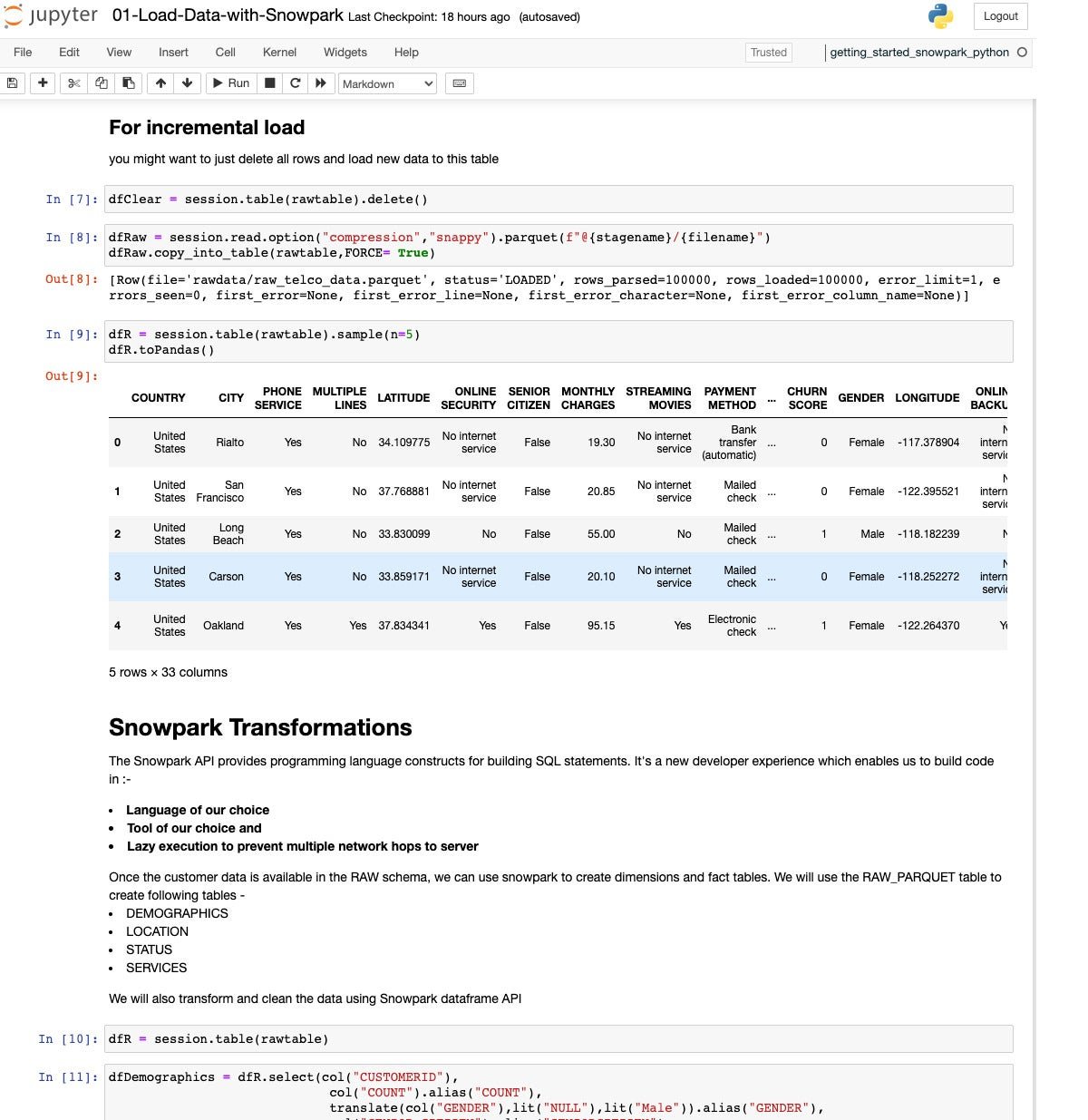Open the Cell menu
This screenshot has width=1088, height=1120.
click(225, 53)
